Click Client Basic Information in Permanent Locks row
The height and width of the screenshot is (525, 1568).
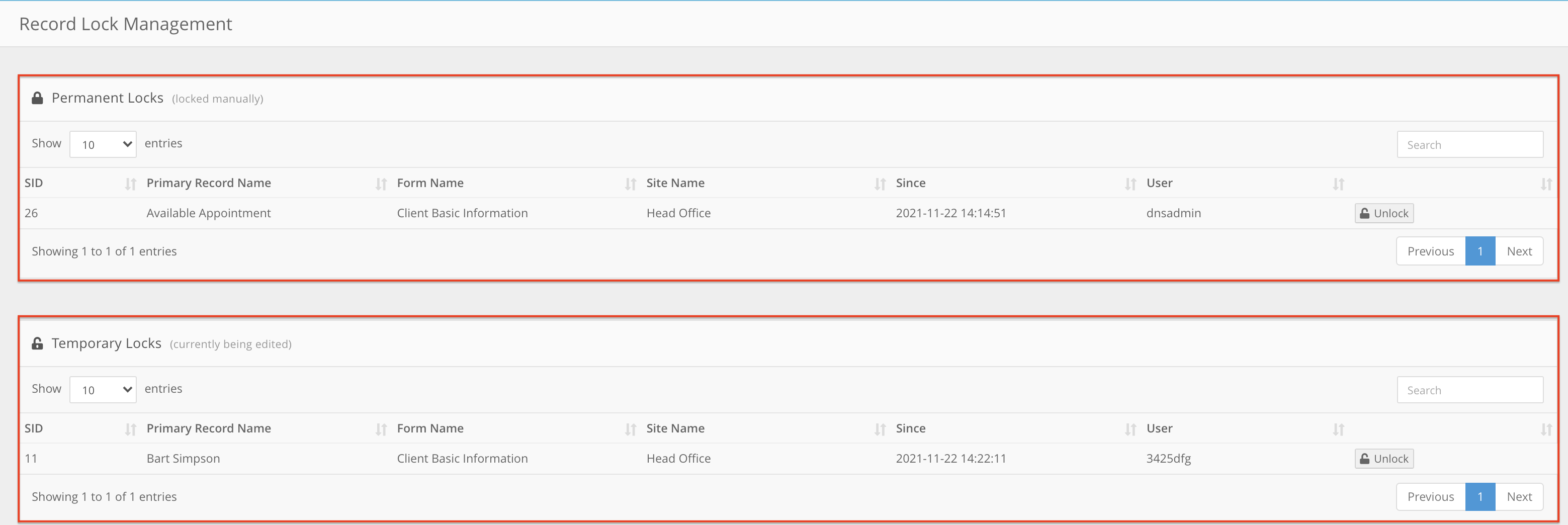coord(462,214)
